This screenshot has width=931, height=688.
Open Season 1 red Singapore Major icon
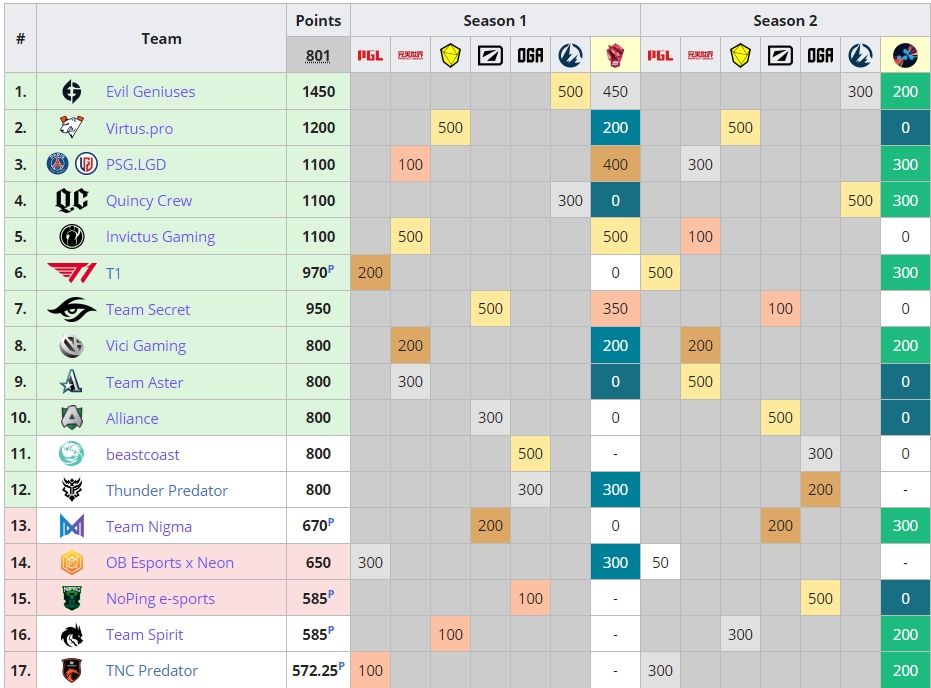click(615, 55)
